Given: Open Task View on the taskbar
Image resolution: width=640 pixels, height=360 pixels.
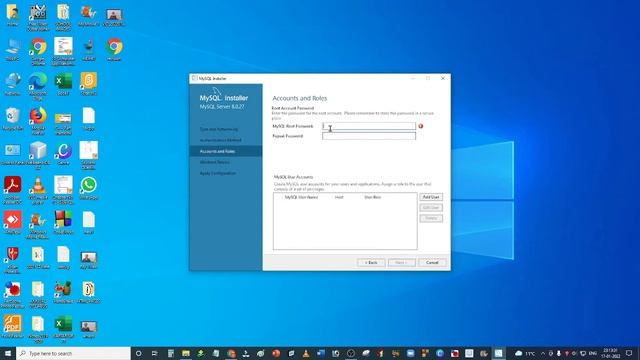Looking at the screenshot, I should click(x=154, y=353).
